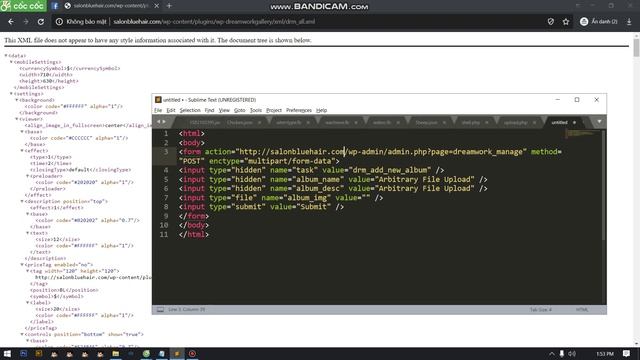Image resolution: width=640 pixels, height=360 pixels.
Task: Click the volume icon in the system tray
Action: [x=572, y=354]
